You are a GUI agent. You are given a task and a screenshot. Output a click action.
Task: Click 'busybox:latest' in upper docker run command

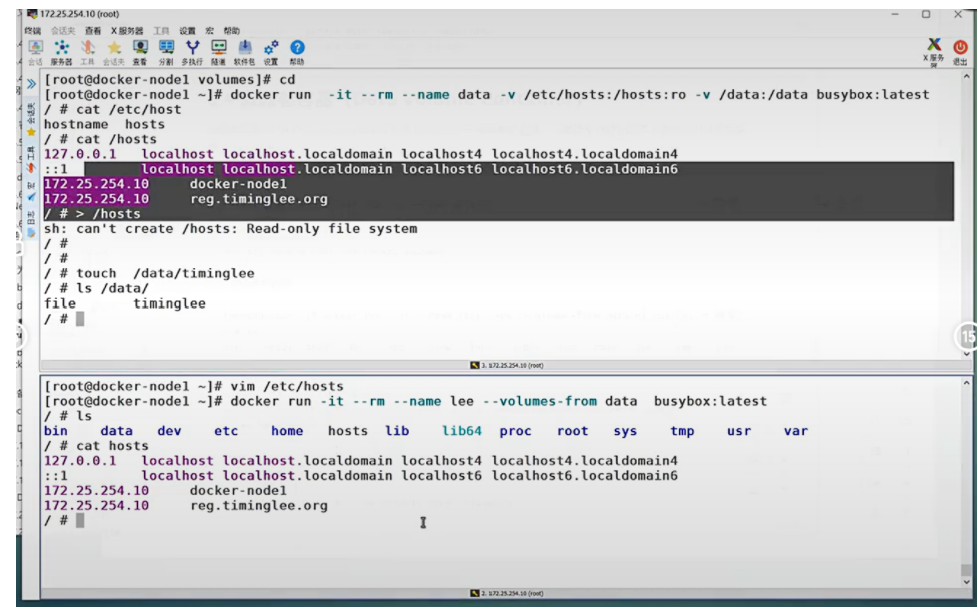[873, 95]
